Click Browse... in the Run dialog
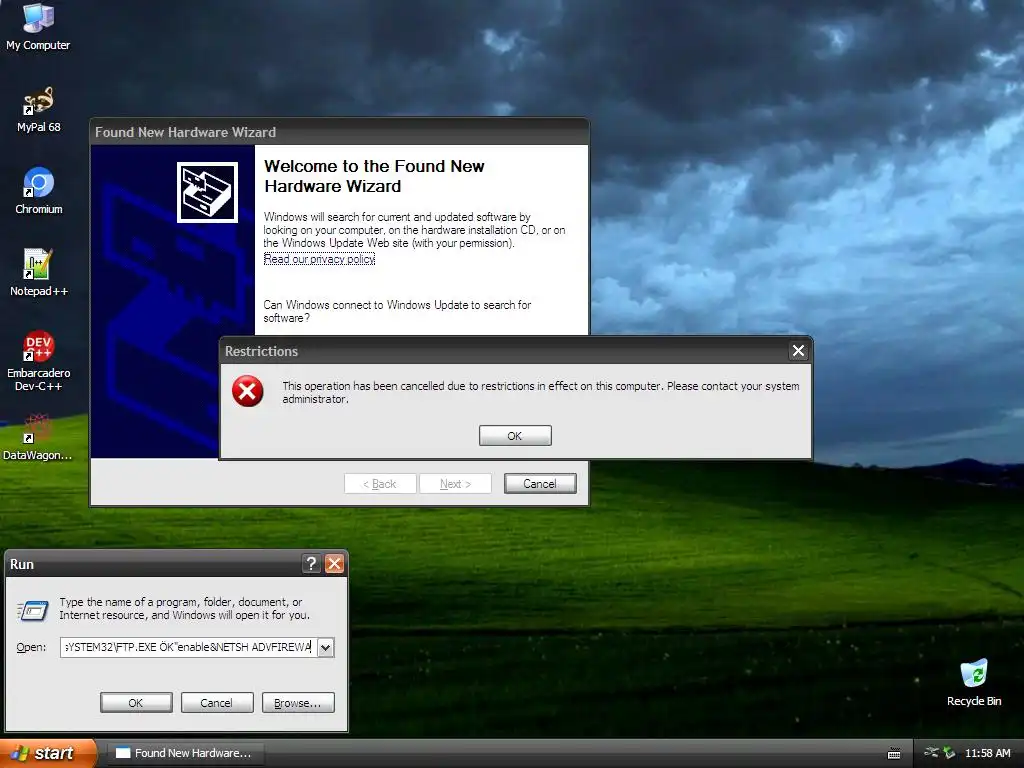1024x768 pixels. (298, 703)
